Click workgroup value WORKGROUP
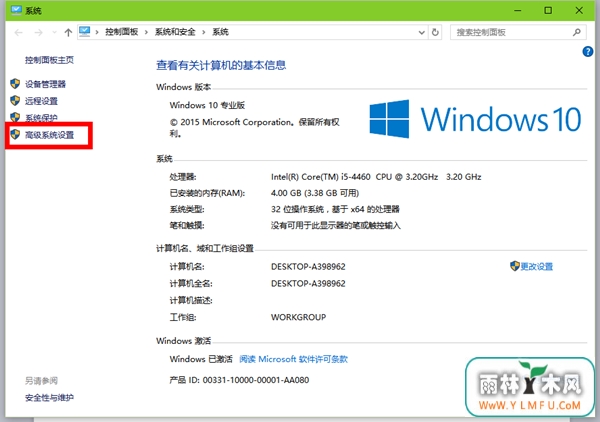 pyautogui.click(x=298, y=317)
